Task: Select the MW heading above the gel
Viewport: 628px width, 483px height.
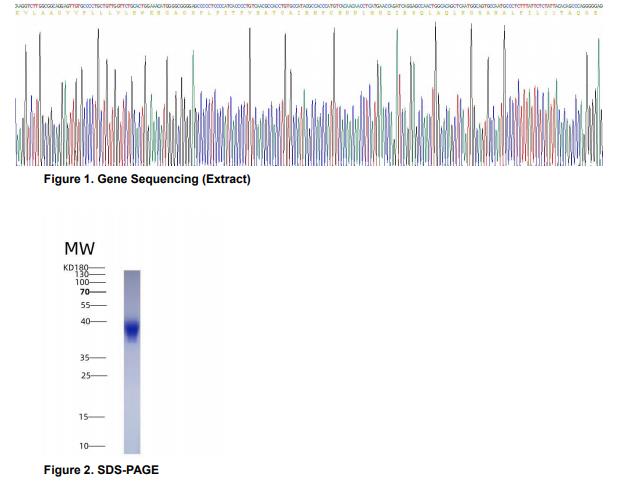Action: coord(79,248)
